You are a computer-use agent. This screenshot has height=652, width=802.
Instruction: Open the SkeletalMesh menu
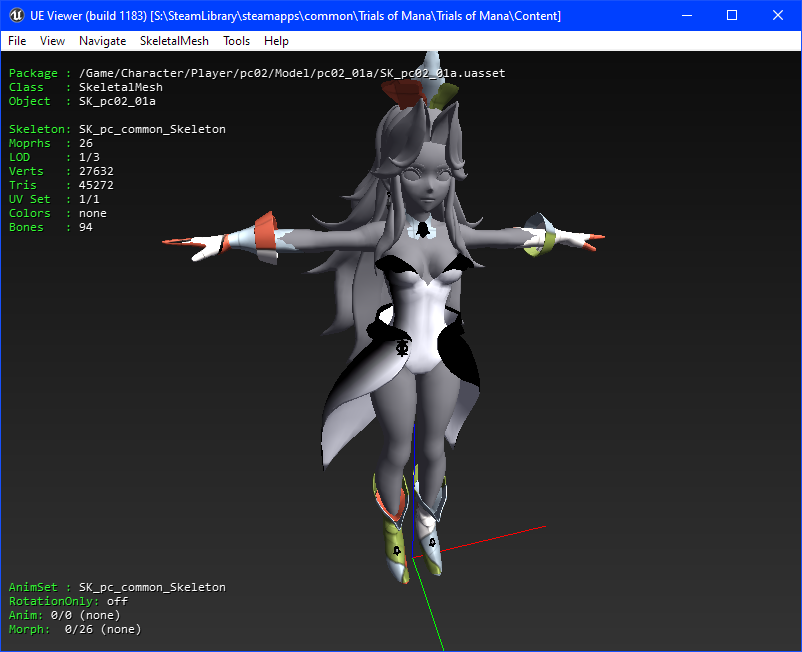point(174,41)
